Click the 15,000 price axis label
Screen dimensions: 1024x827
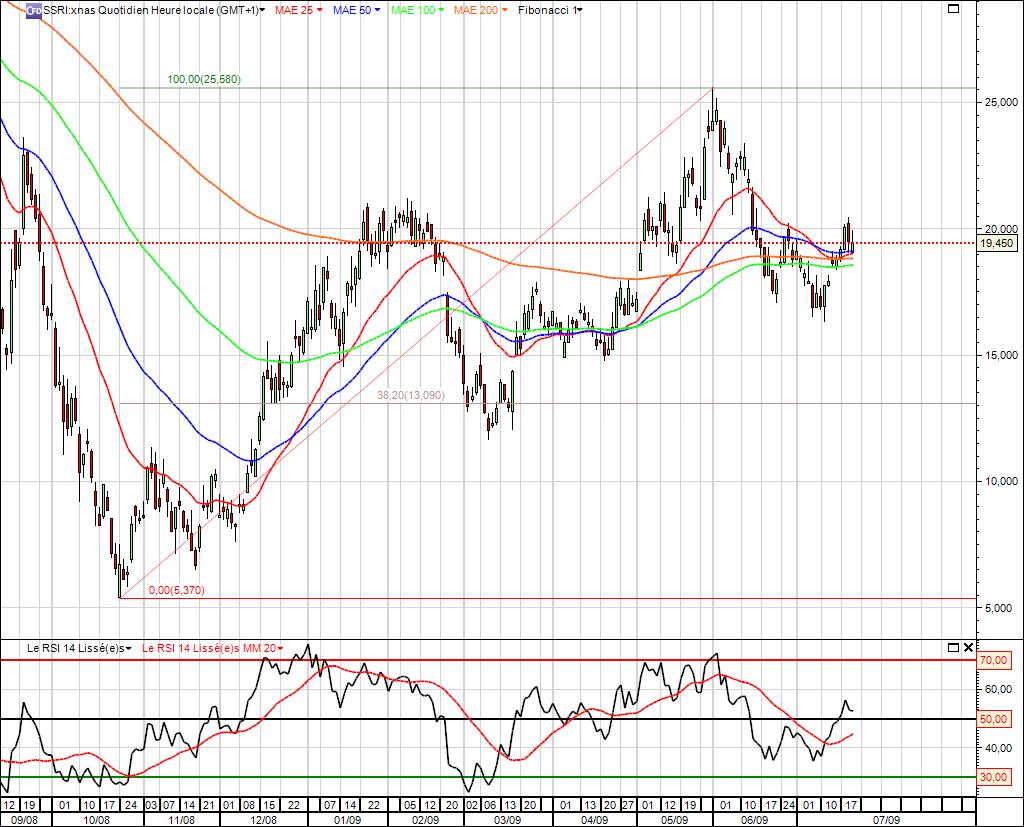coord(1000,355)
